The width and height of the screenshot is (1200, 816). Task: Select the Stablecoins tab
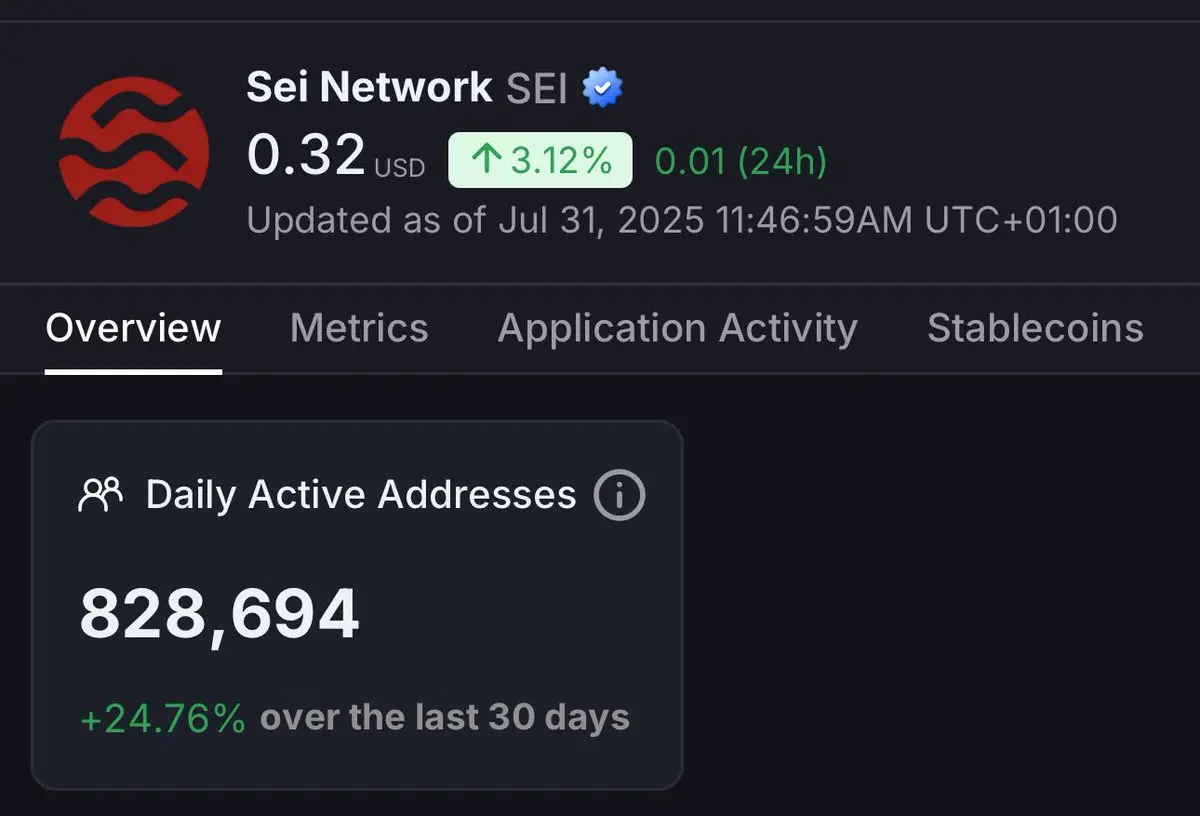click(x=1035, y=329)
